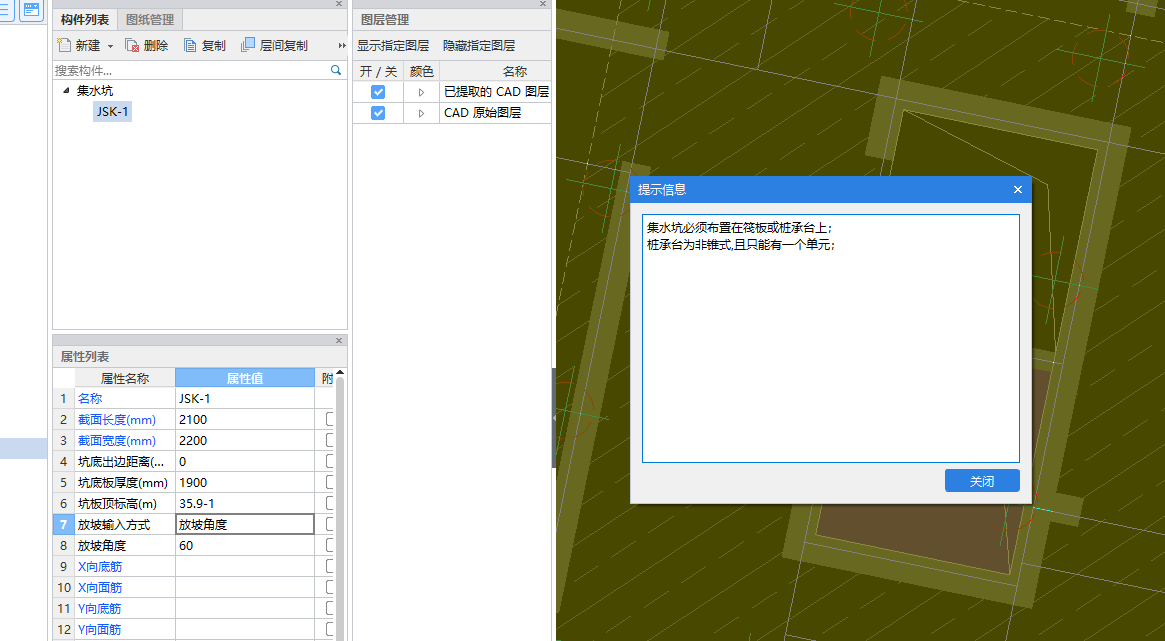Click the 复制 copy icon
This screenshot has height=641, width=1165.
point(190,45)
